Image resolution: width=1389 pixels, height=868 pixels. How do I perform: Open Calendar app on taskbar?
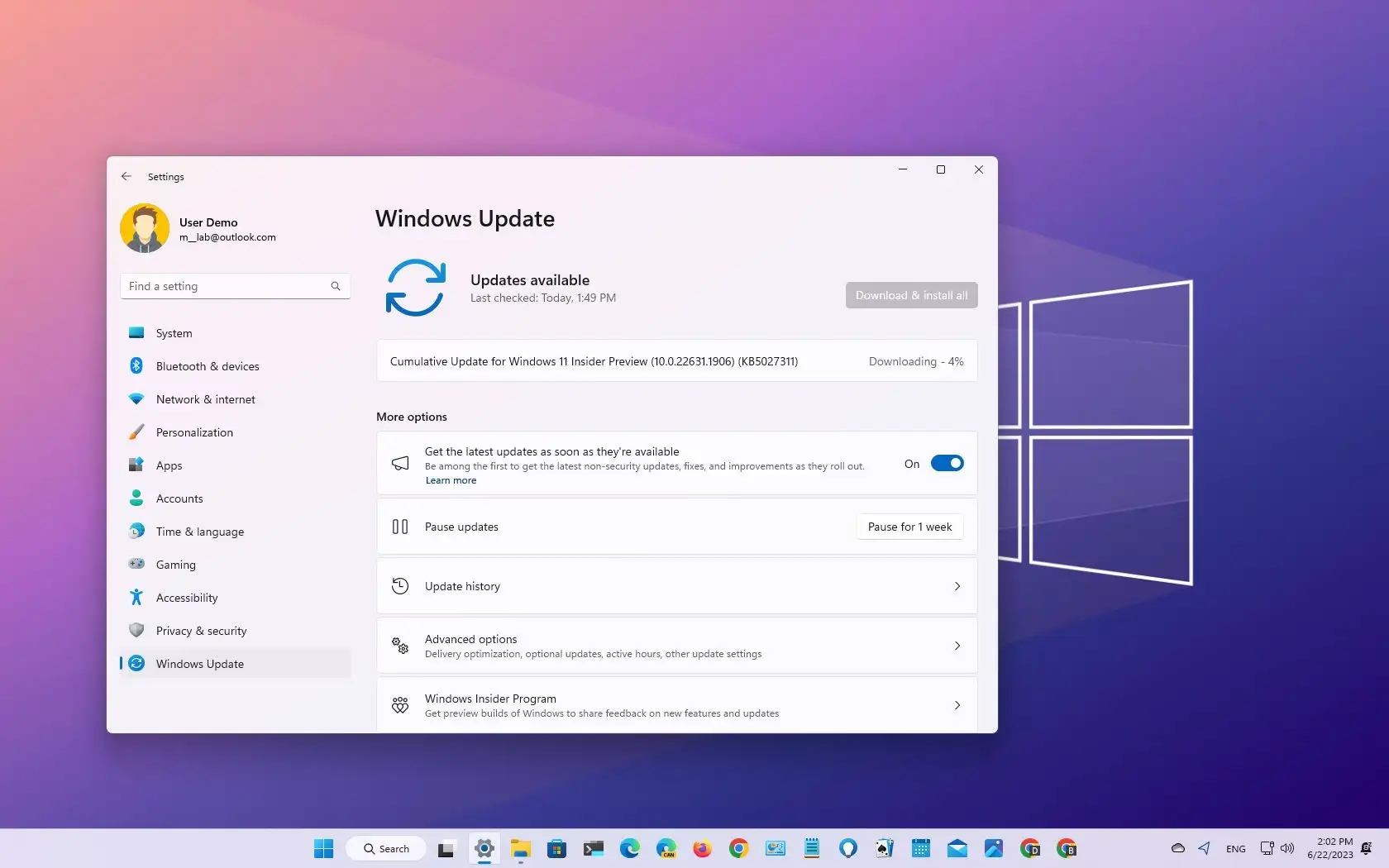pos(921,848)
